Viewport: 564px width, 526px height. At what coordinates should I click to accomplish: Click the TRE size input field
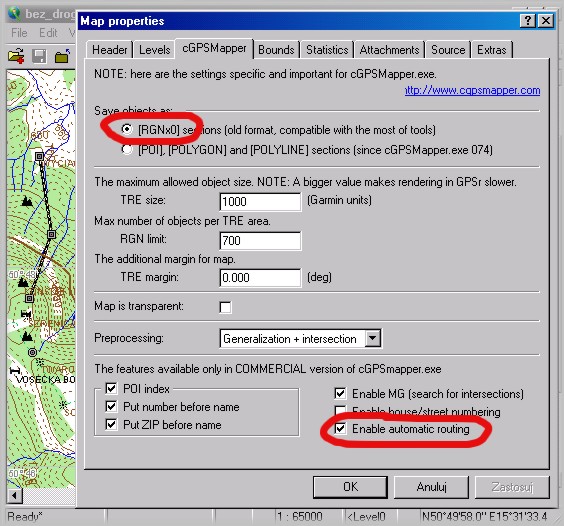pos(260,201)
